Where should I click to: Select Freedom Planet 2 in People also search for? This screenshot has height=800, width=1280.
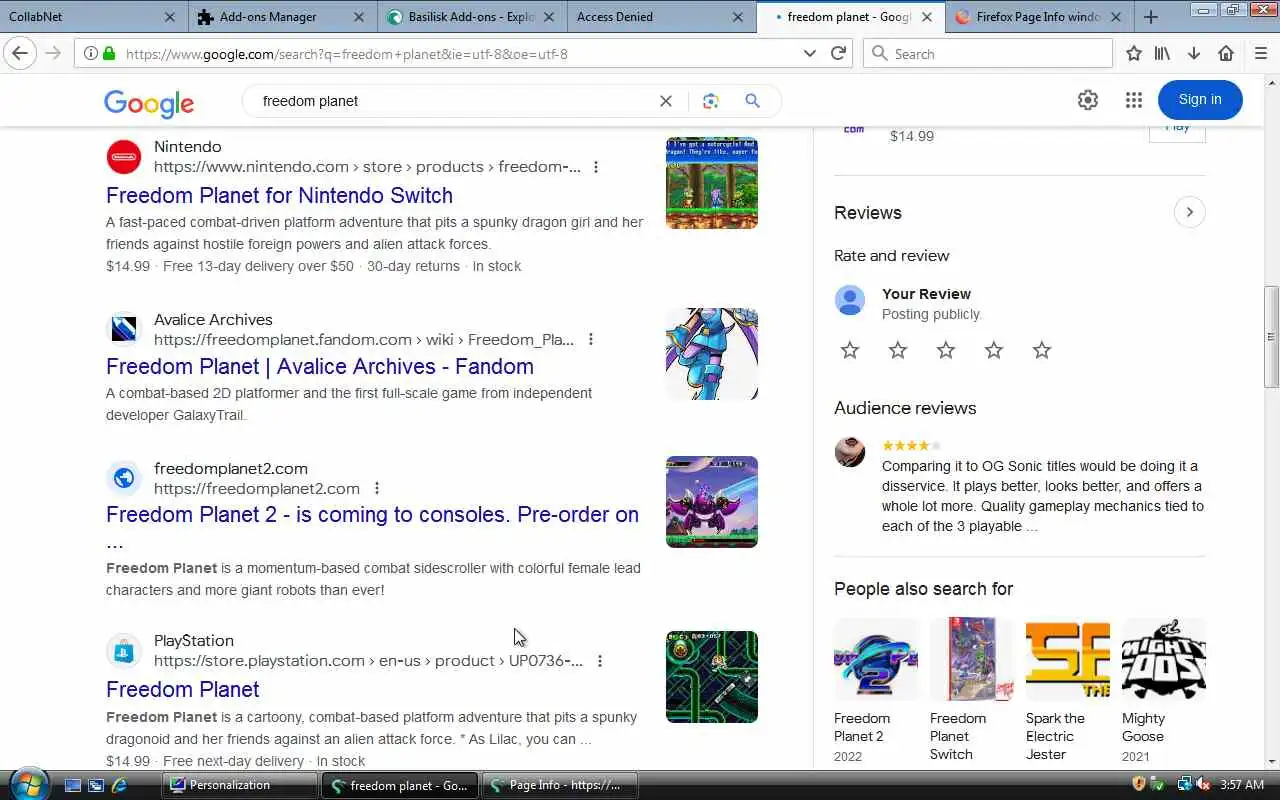(x=876, y=690)
